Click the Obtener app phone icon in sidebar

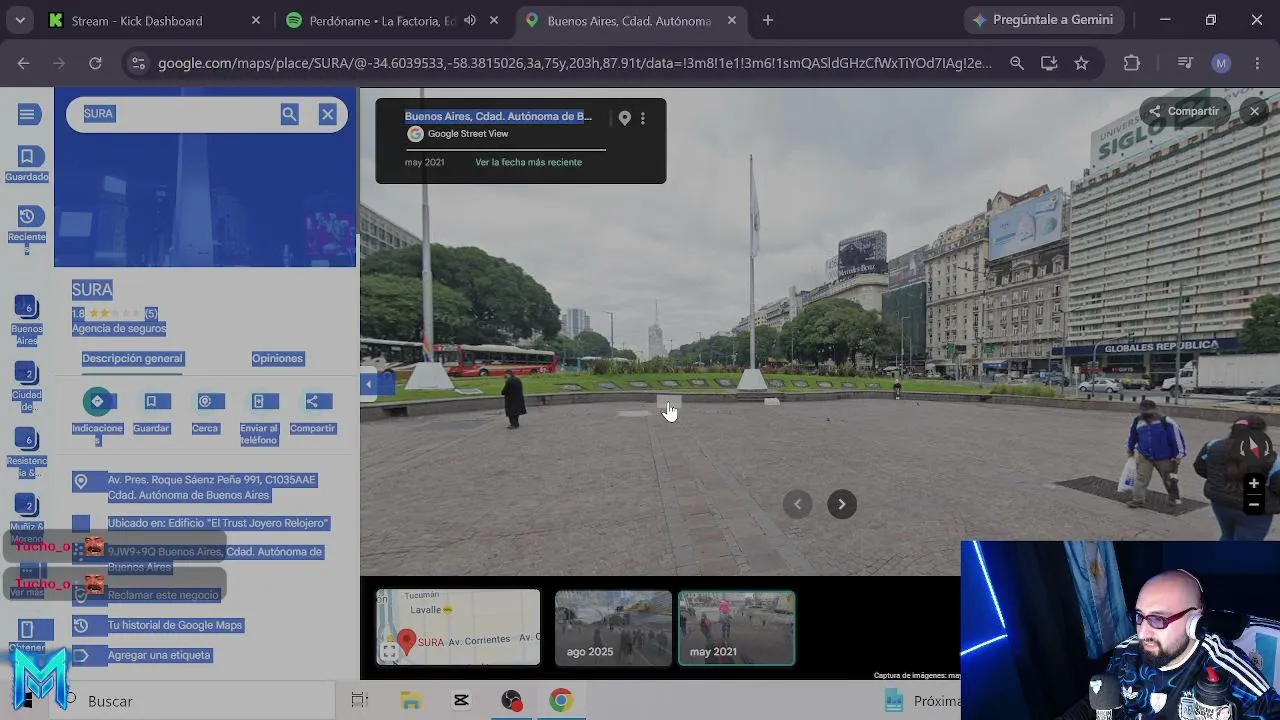(x=27, y=630)
